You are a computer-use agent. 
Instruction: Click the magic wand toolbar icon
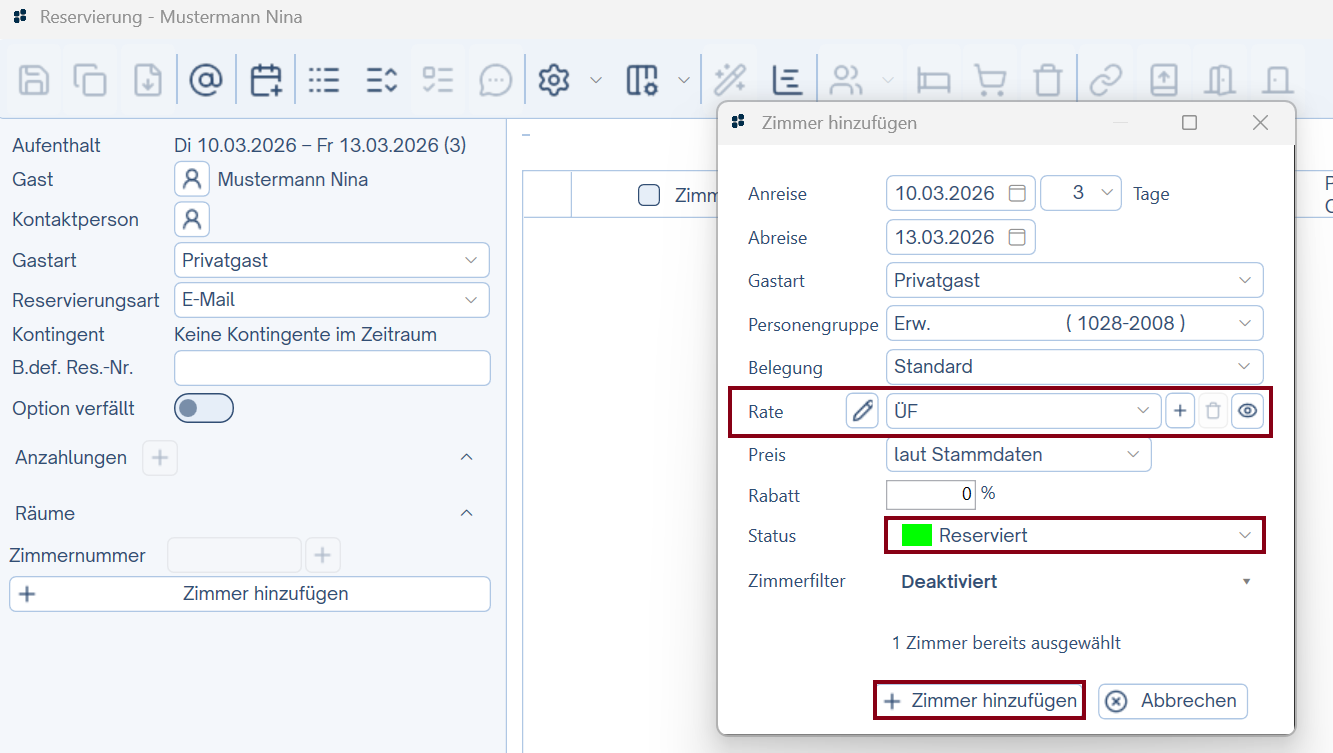[x=730, y=80]
